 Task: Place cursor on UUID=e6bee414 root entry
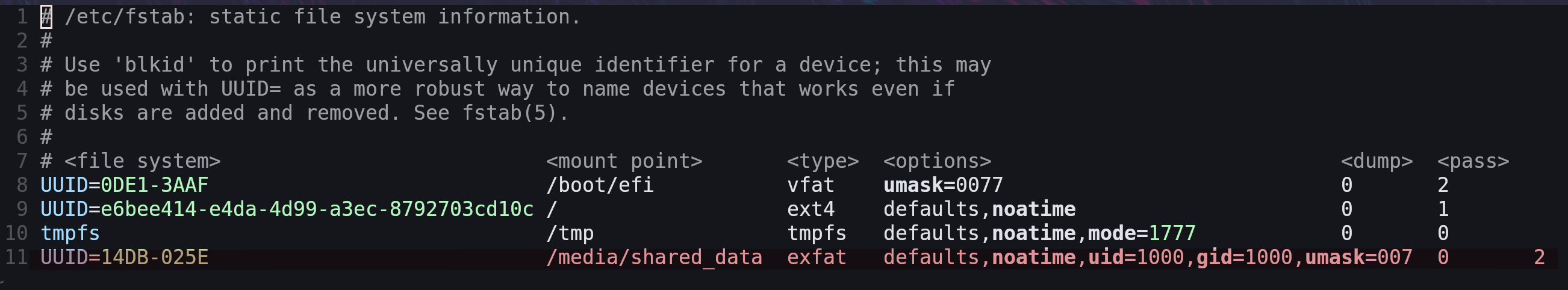pyautogui.click(x=287, y=209)
